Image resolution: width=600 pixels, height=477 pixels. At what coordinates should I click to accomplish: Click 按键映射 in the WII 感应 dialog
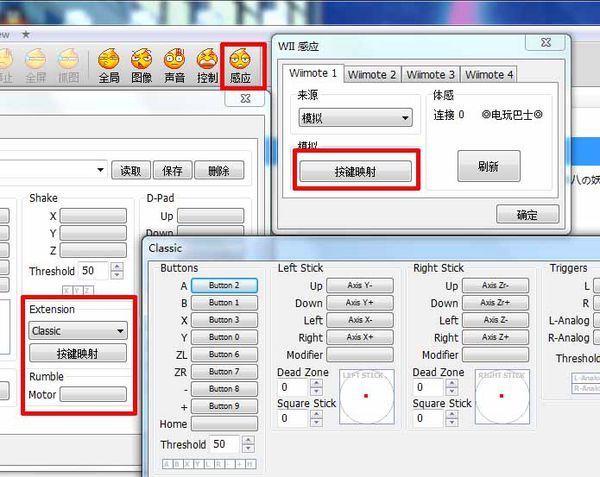[x=355, y=171]
